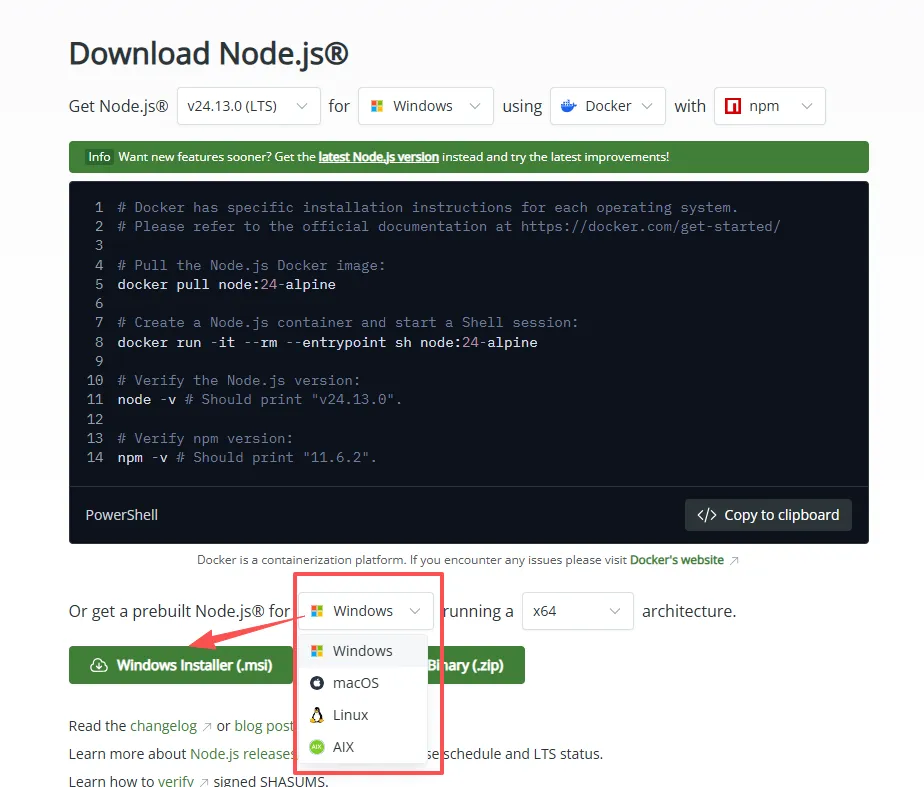Select AIX in the open OS list

[363, 746]
